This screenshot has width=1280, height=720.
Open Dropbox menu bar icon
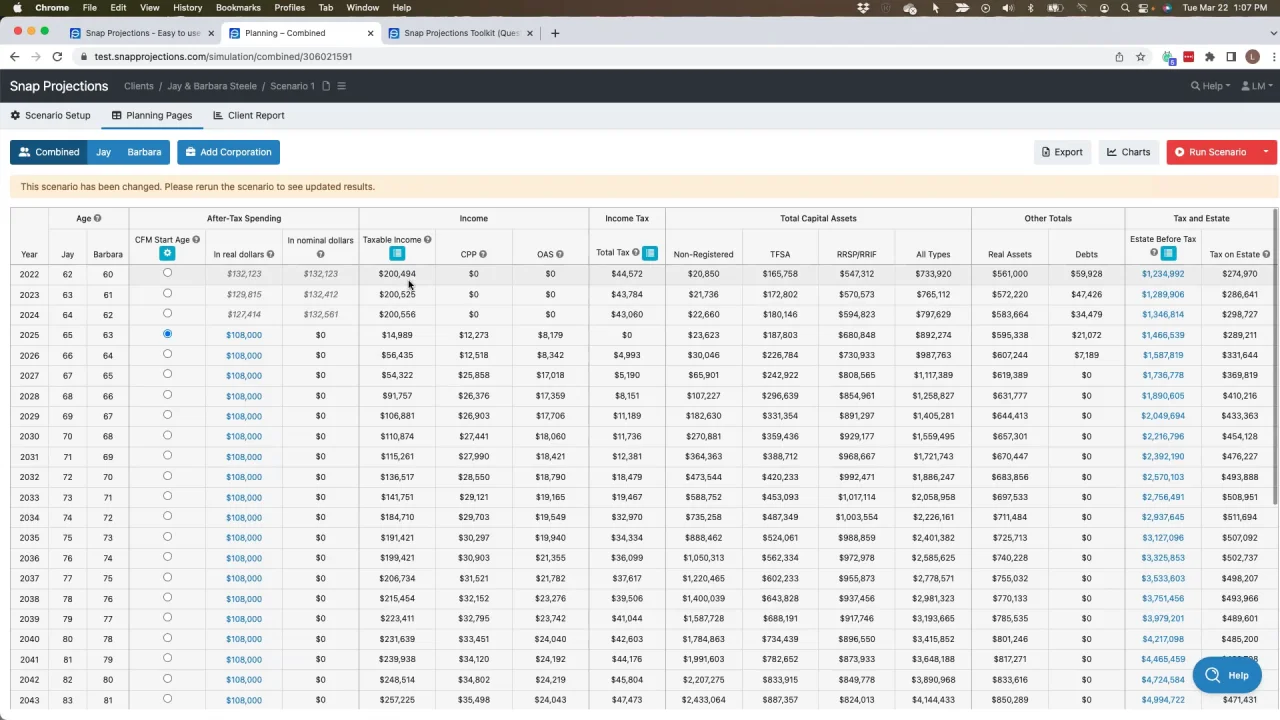tap(863, 8)
